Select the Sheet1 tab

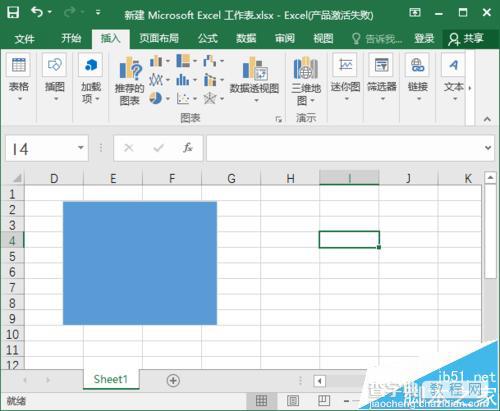point(111,379)
